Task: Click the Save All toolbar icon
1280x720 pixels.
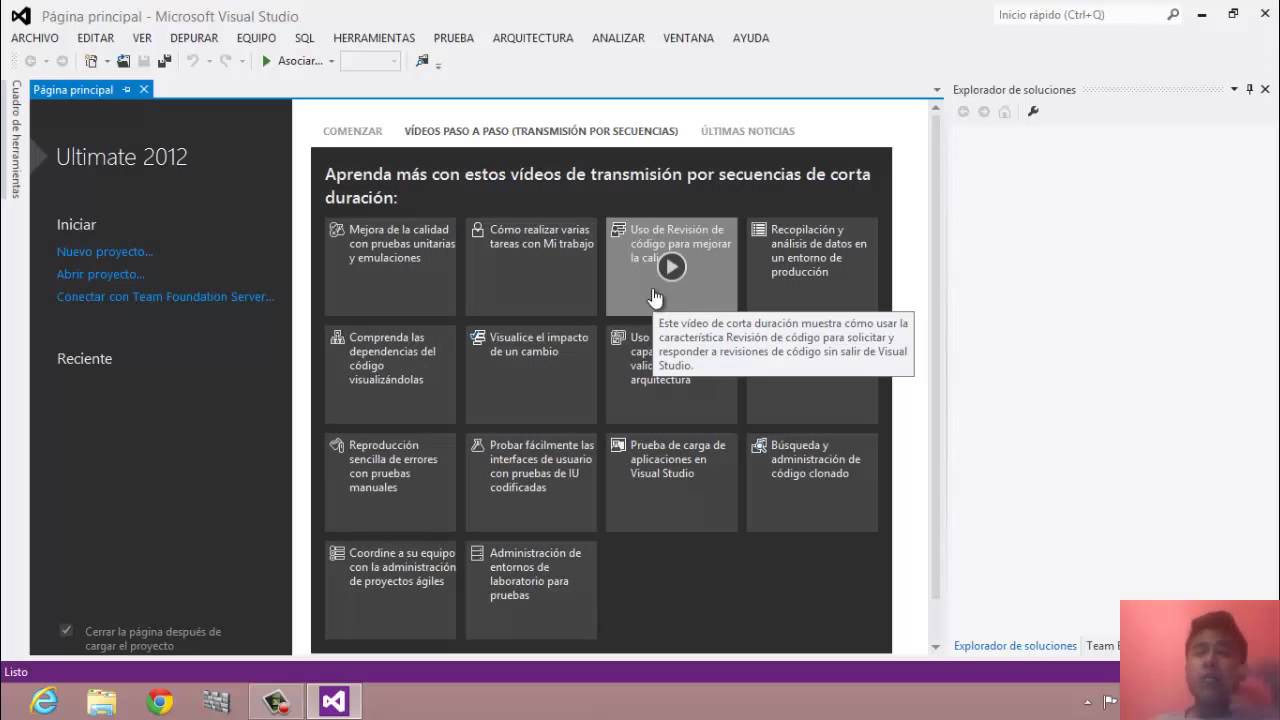Action: [164, 61]
